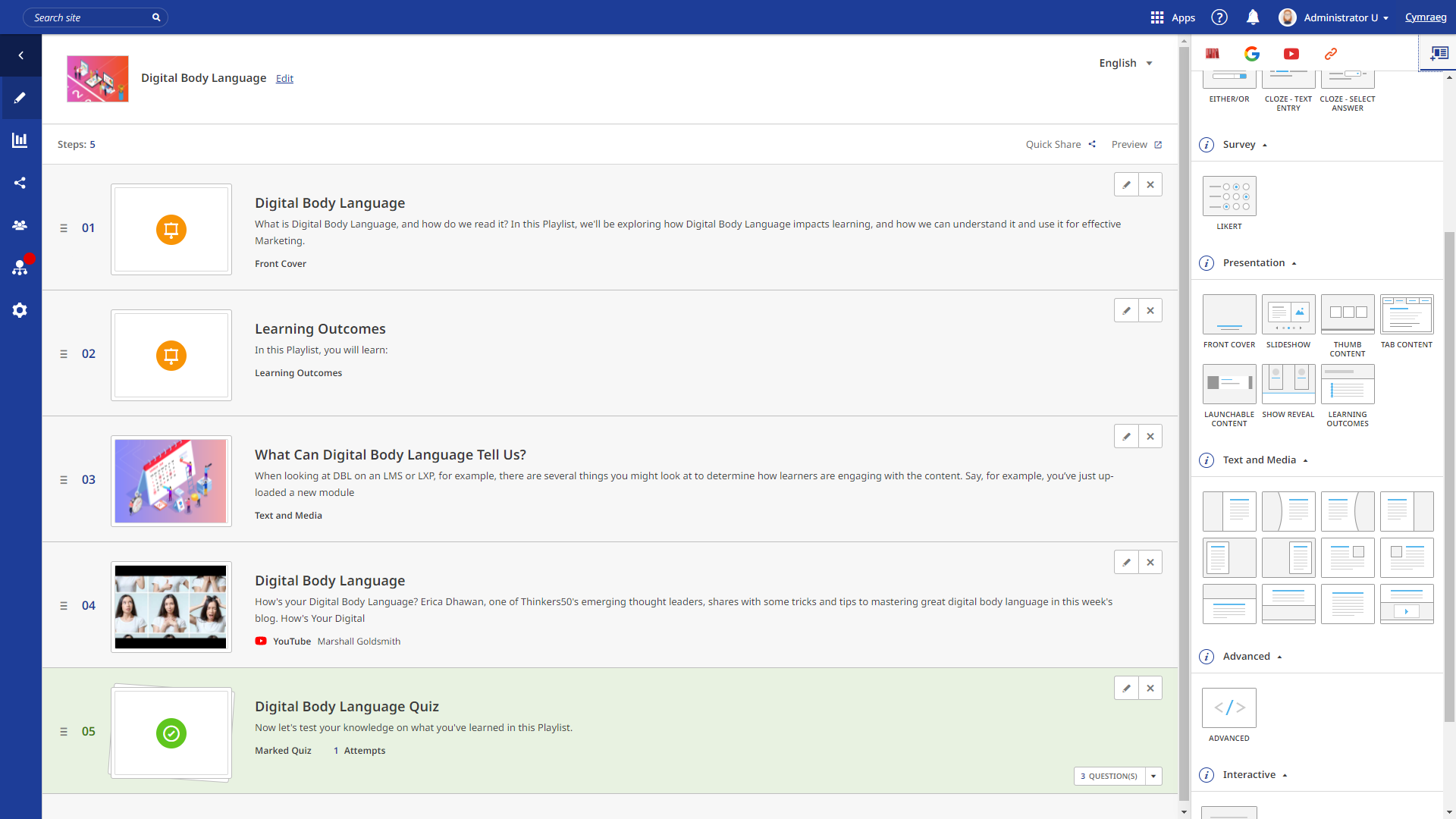Open the users group sidebar icon
Viewport: 1456px width, 819px height.
(x=20, y=225)
